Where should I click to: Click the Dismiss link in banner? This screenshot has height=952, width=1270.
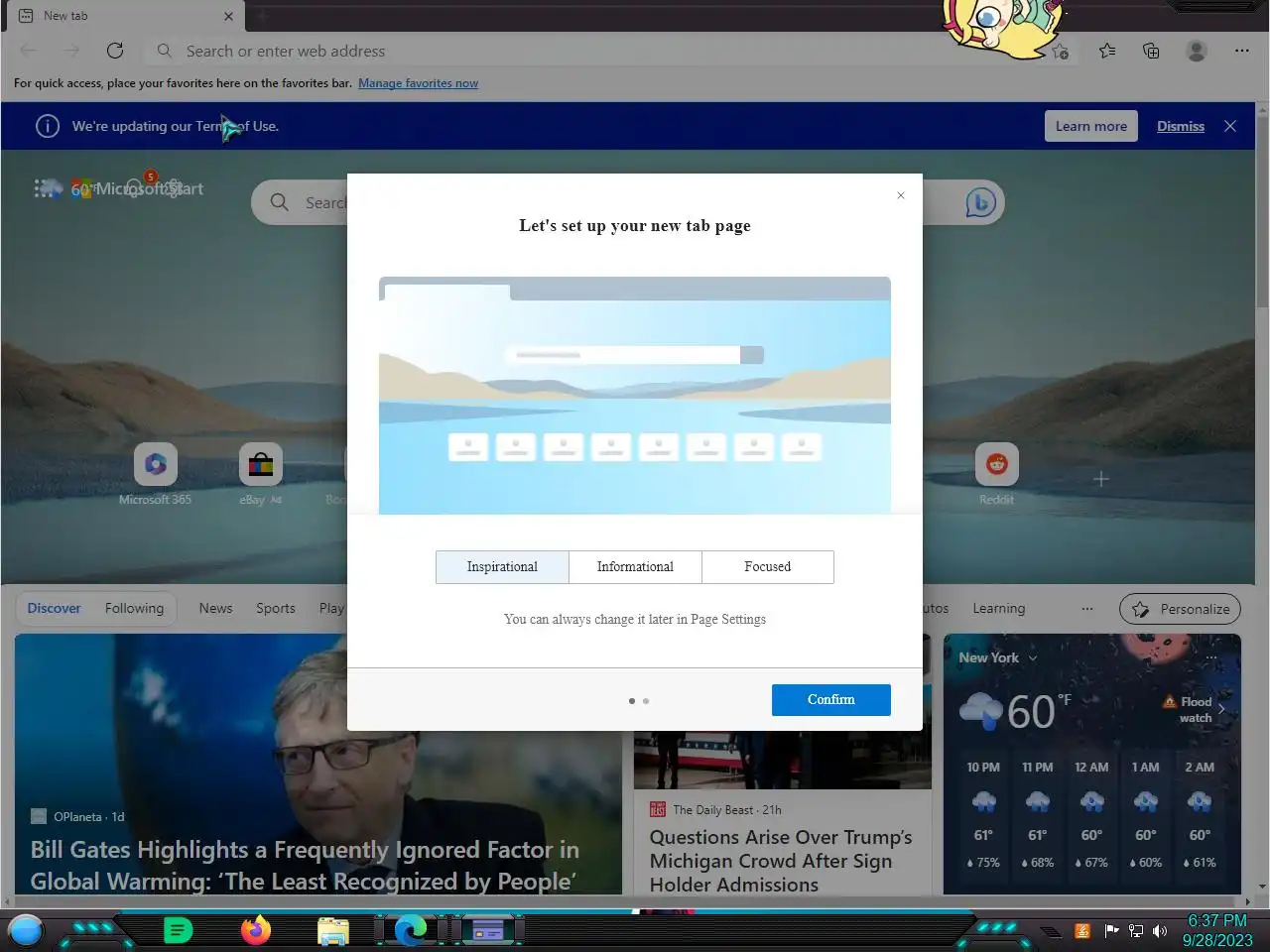pyautogui.click(x=1181, y=126)
